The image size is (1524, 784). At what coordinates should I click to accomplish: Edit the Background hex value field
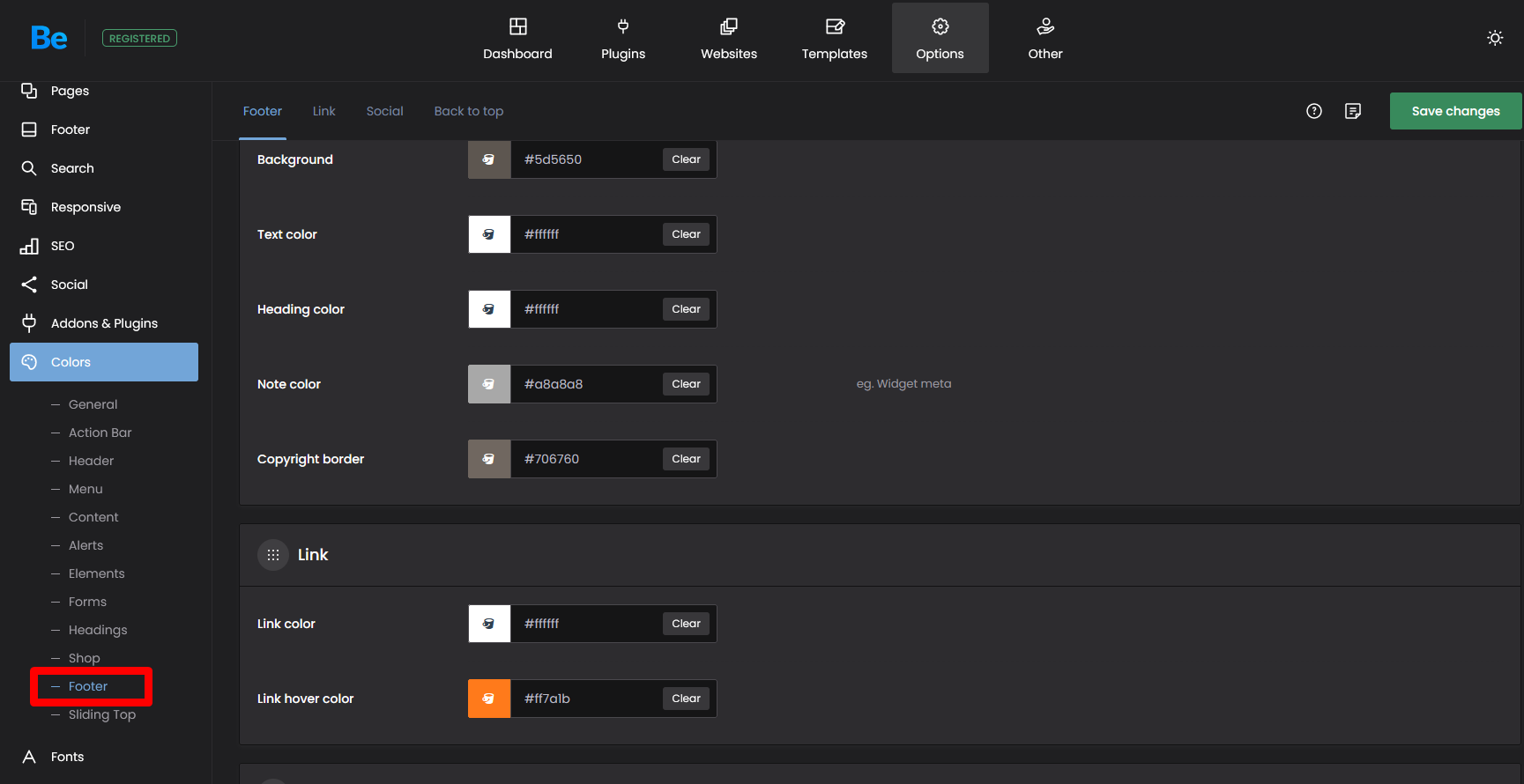coord(586,159)
